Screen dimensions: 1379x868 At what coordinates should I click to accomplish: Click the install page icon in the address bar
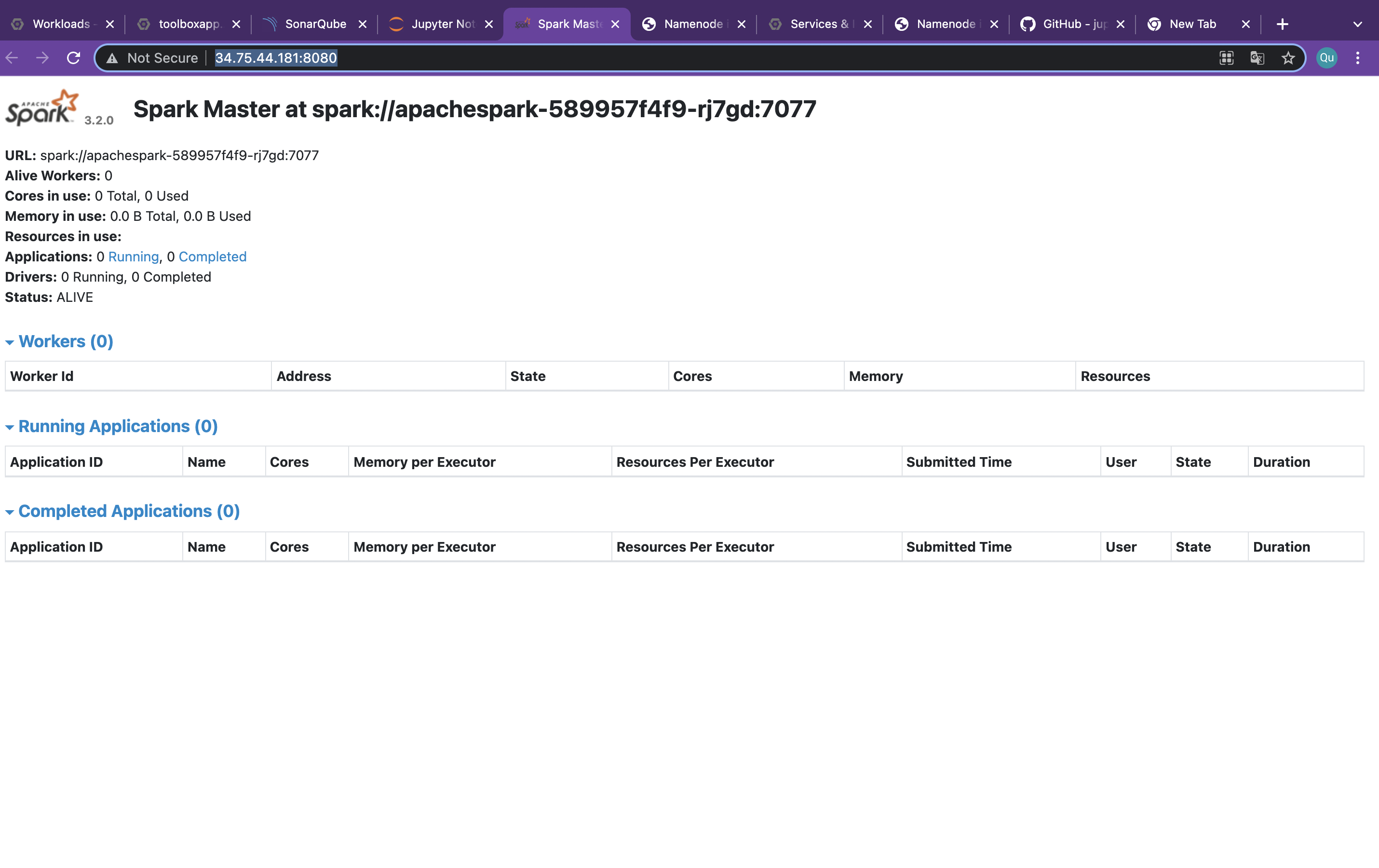1226,57
